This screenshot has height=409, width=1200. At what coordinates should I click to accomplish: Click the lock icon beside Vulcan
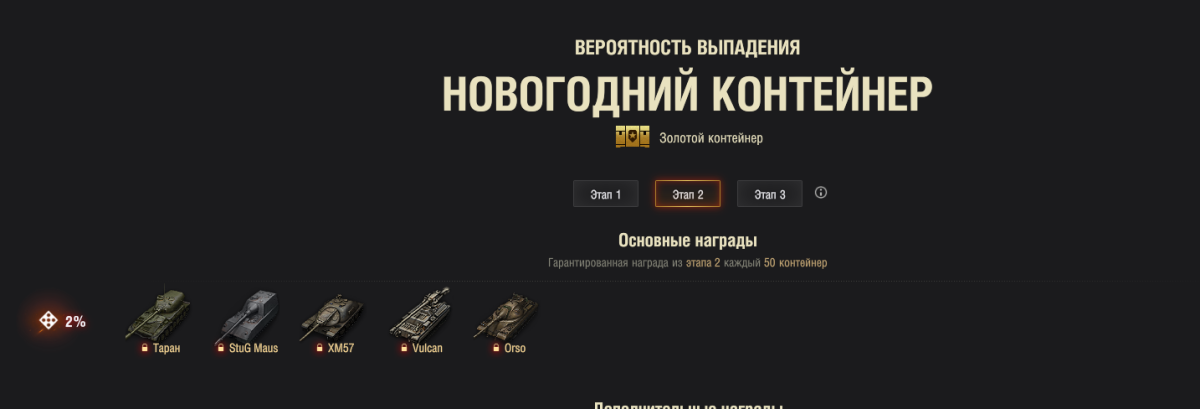click(x=404, y=348)
